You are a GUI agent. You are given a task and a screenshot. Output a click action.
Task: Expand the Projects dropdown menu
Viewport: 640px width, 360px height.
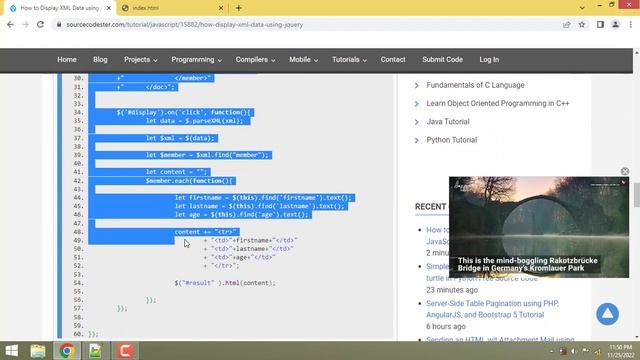[x=140, y=60]
